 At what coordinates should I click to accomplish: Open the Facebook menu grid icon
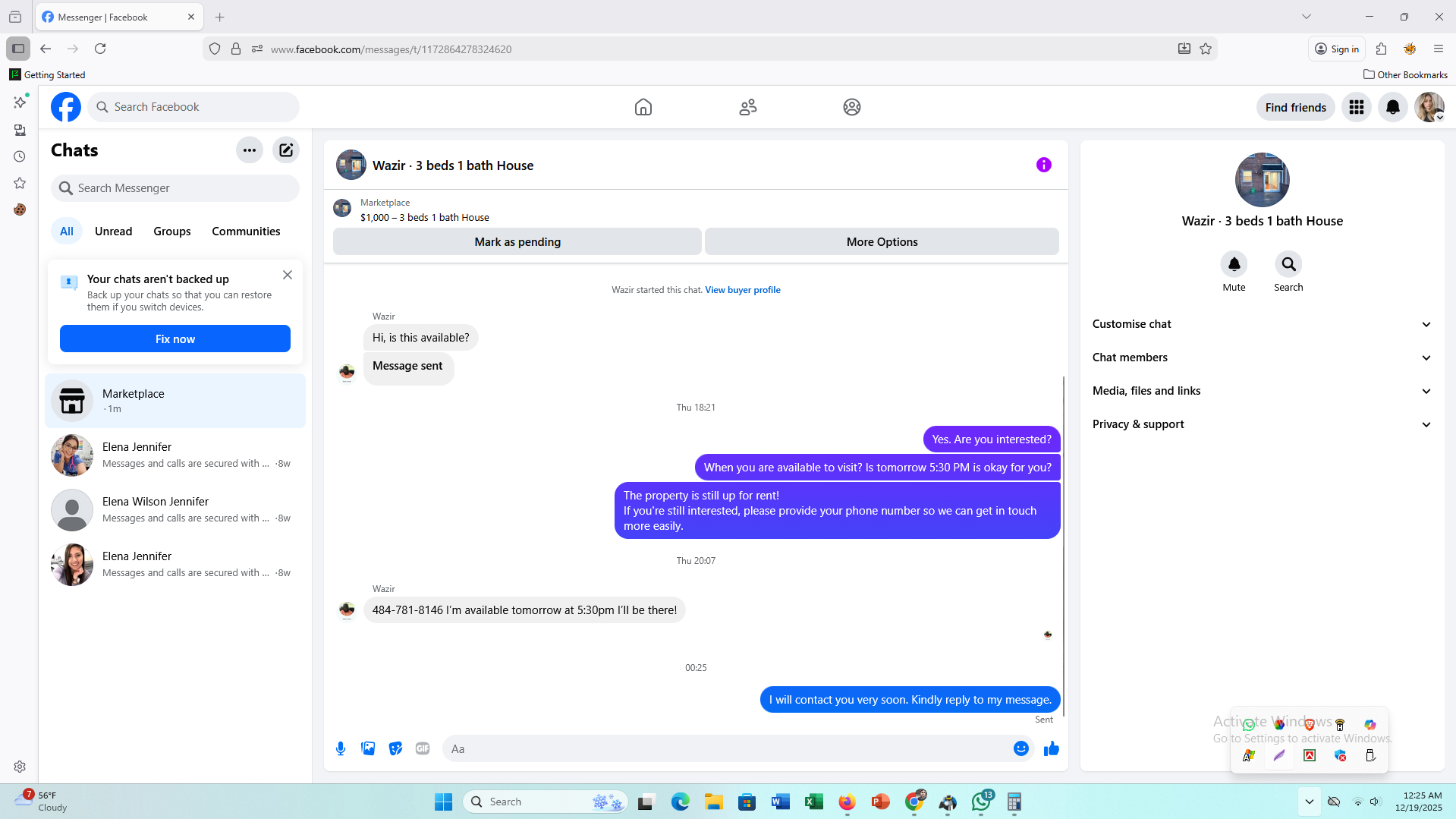tap(1357, 107)
